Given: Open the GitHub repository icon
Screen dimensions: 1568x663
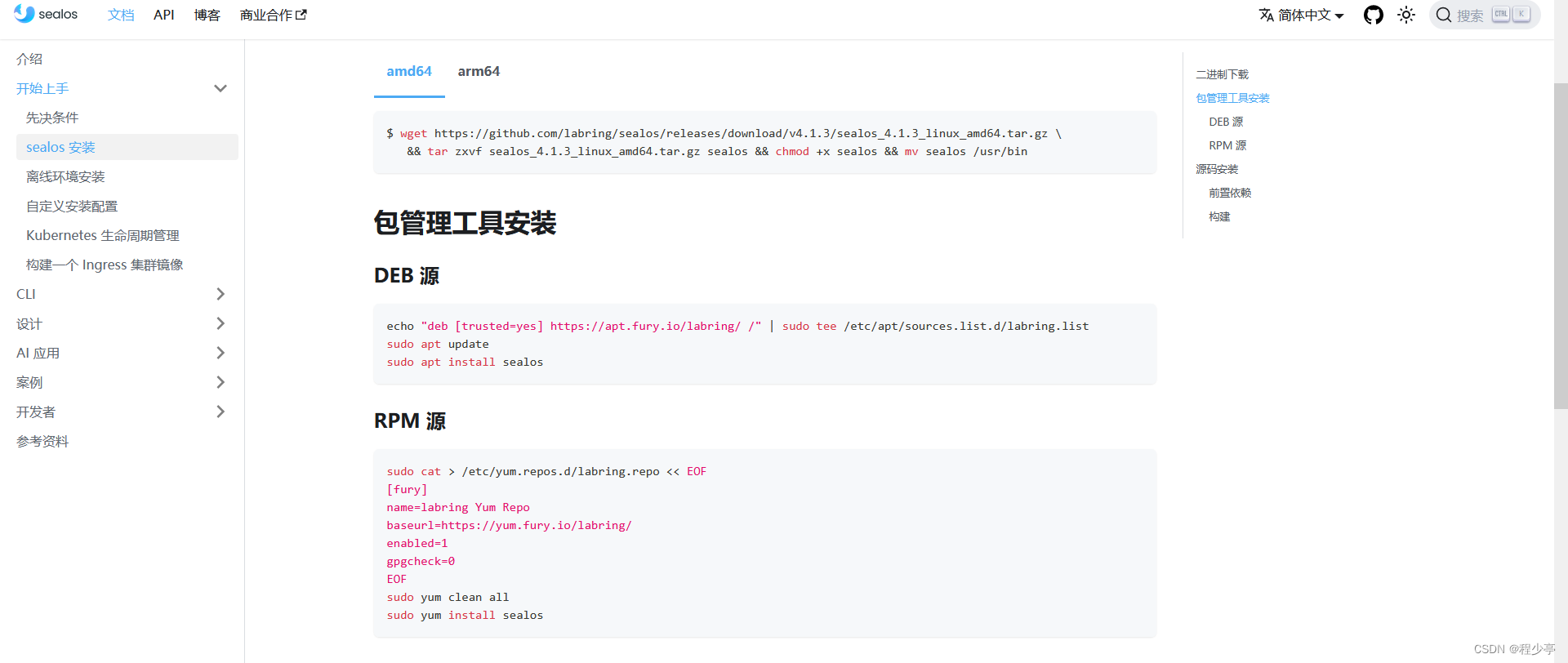Looking at the screenshot, I should coord(1374,15).
